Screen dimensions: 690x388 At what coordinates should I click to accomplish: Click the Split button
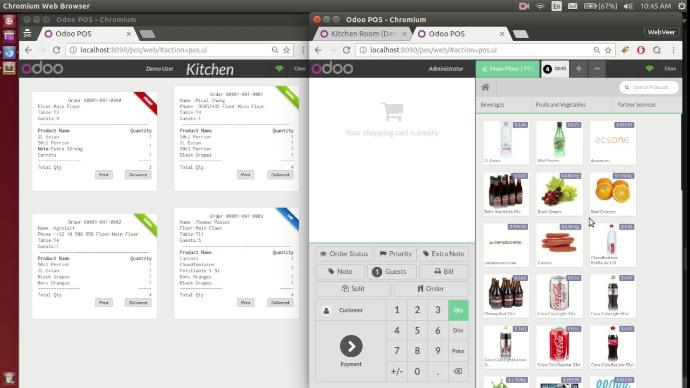point(353,289)
